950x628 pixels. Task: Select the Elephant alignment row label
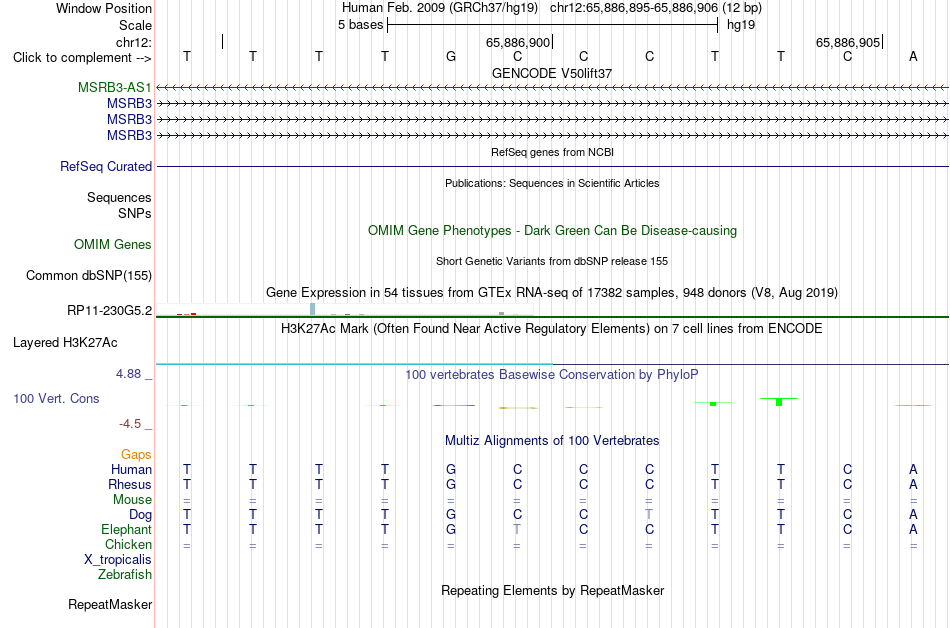pyautogui.click(x=126, y=530)
